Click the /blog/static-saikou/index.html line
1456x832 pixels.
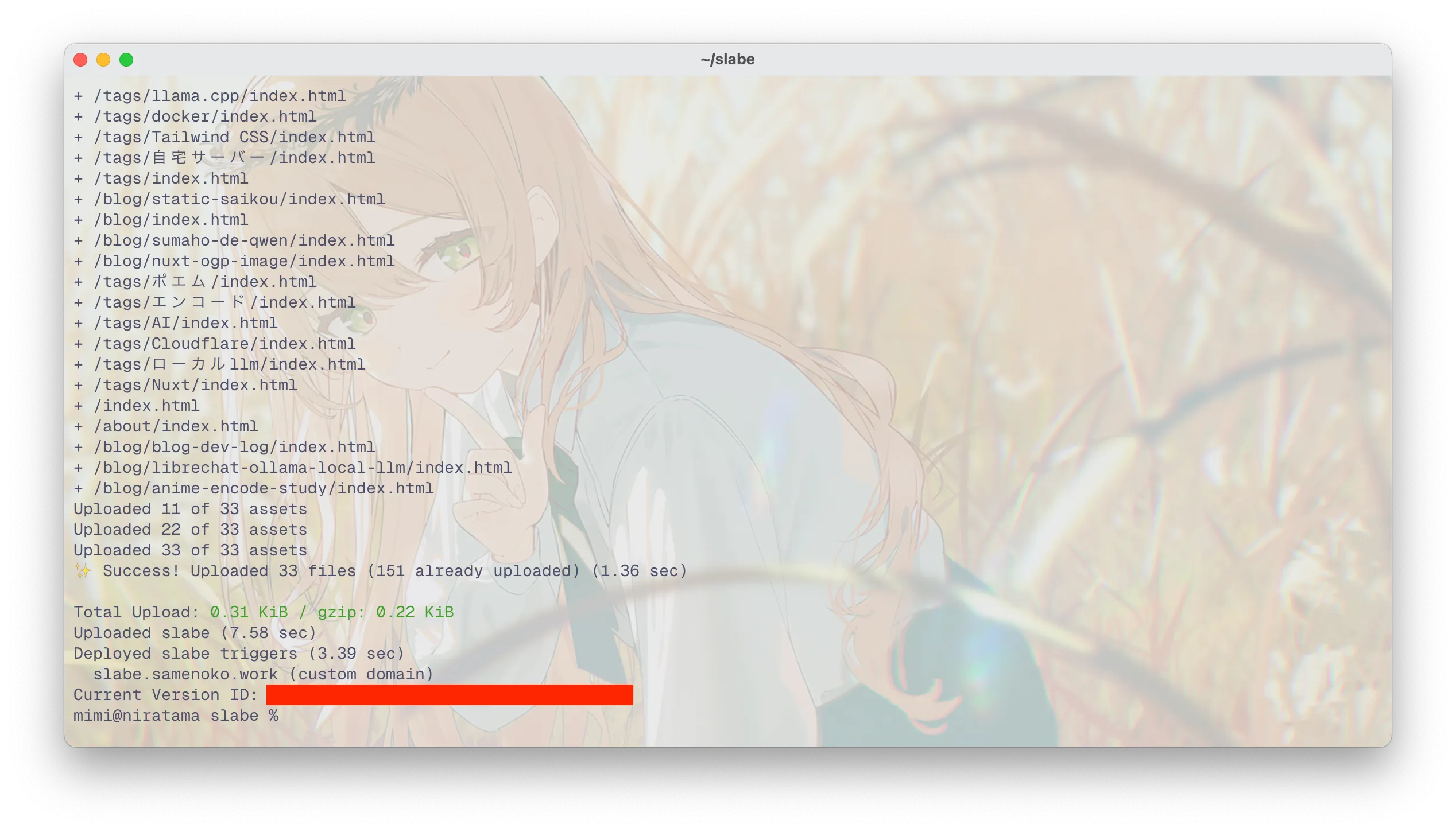(230, 199)
